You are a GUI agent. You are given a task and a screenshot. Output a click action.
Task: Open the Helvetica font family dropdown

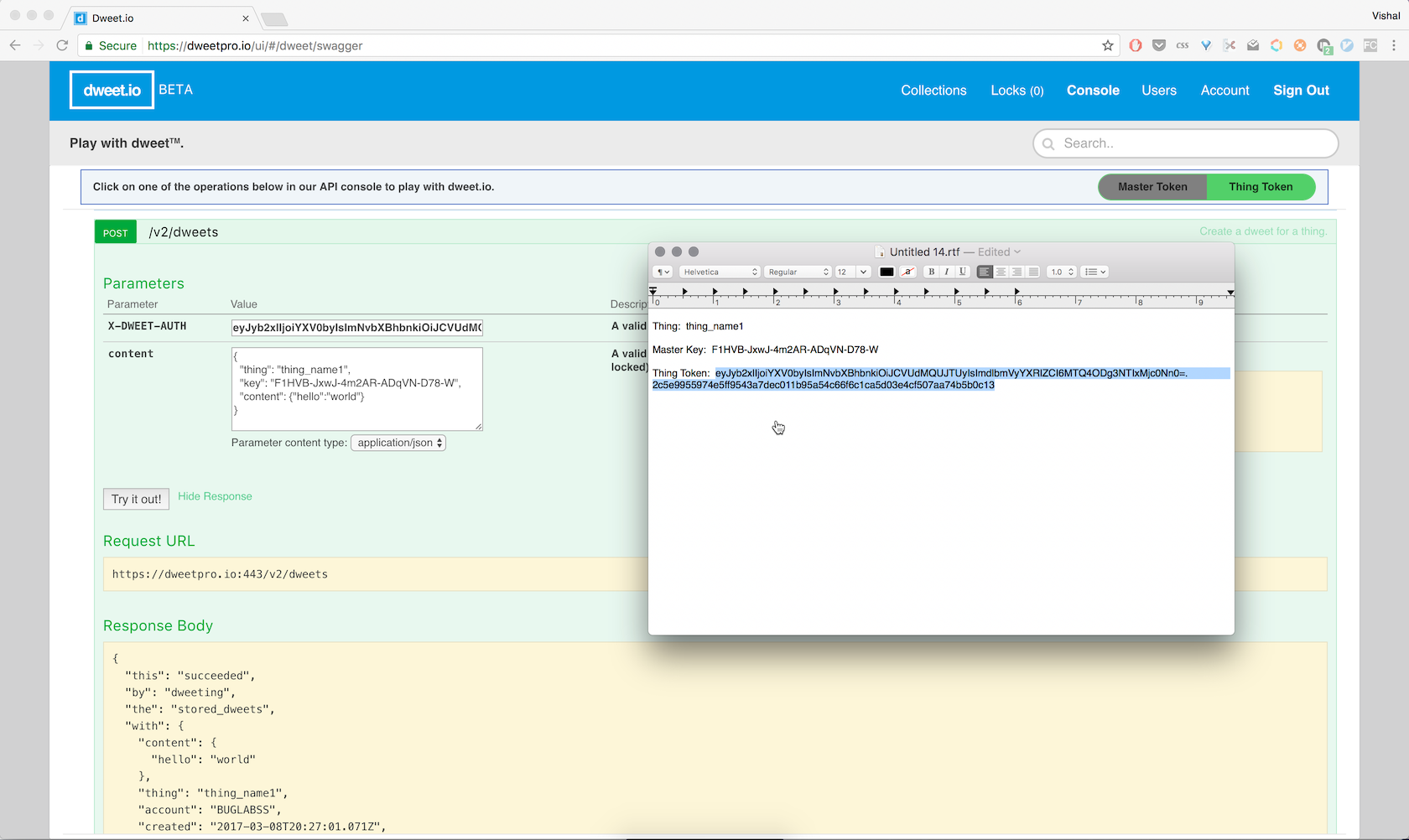coord(720,272)
